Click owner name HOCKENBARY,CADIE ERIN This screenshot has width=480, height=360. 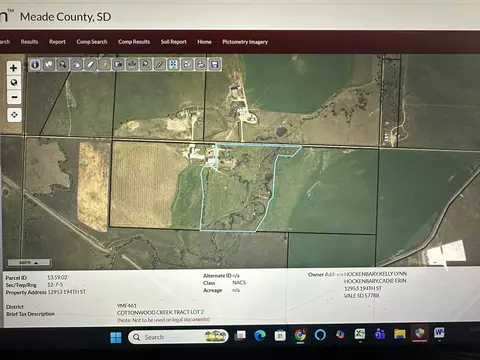point(375,281)
